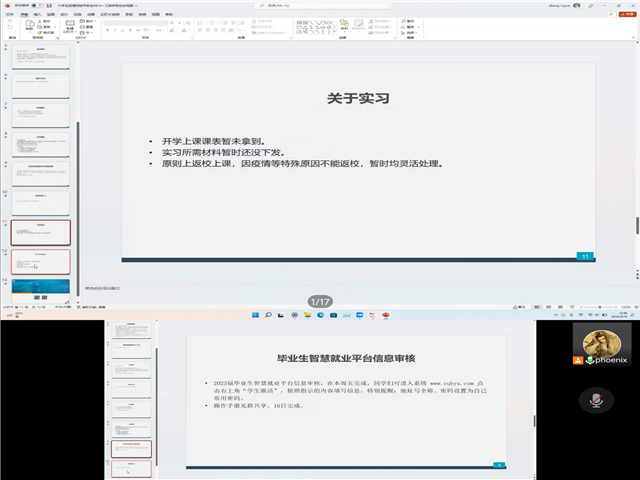
Task: Switch to the 插入 (Insert) ribbon tab
Action: pos(37,14)
